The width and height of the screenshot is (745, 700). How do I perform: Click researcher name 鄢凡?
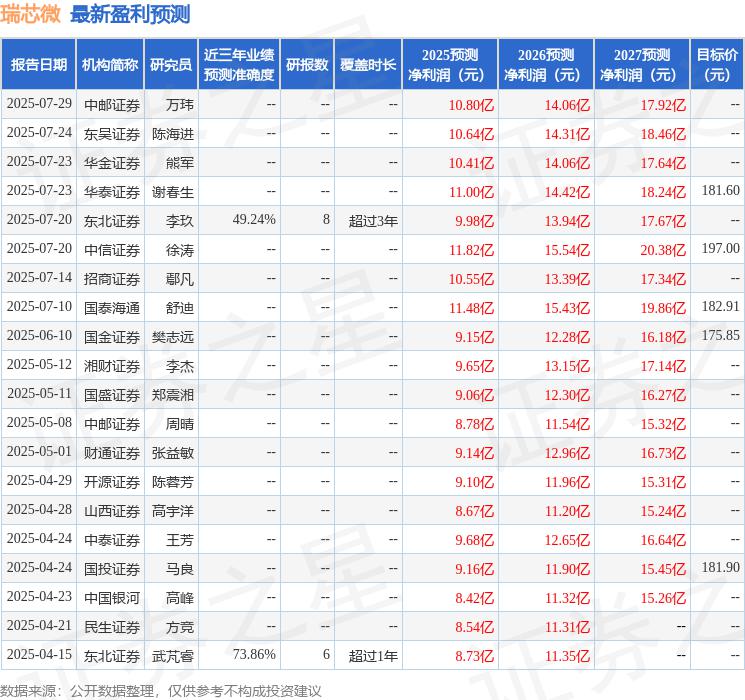click(180, 279)
